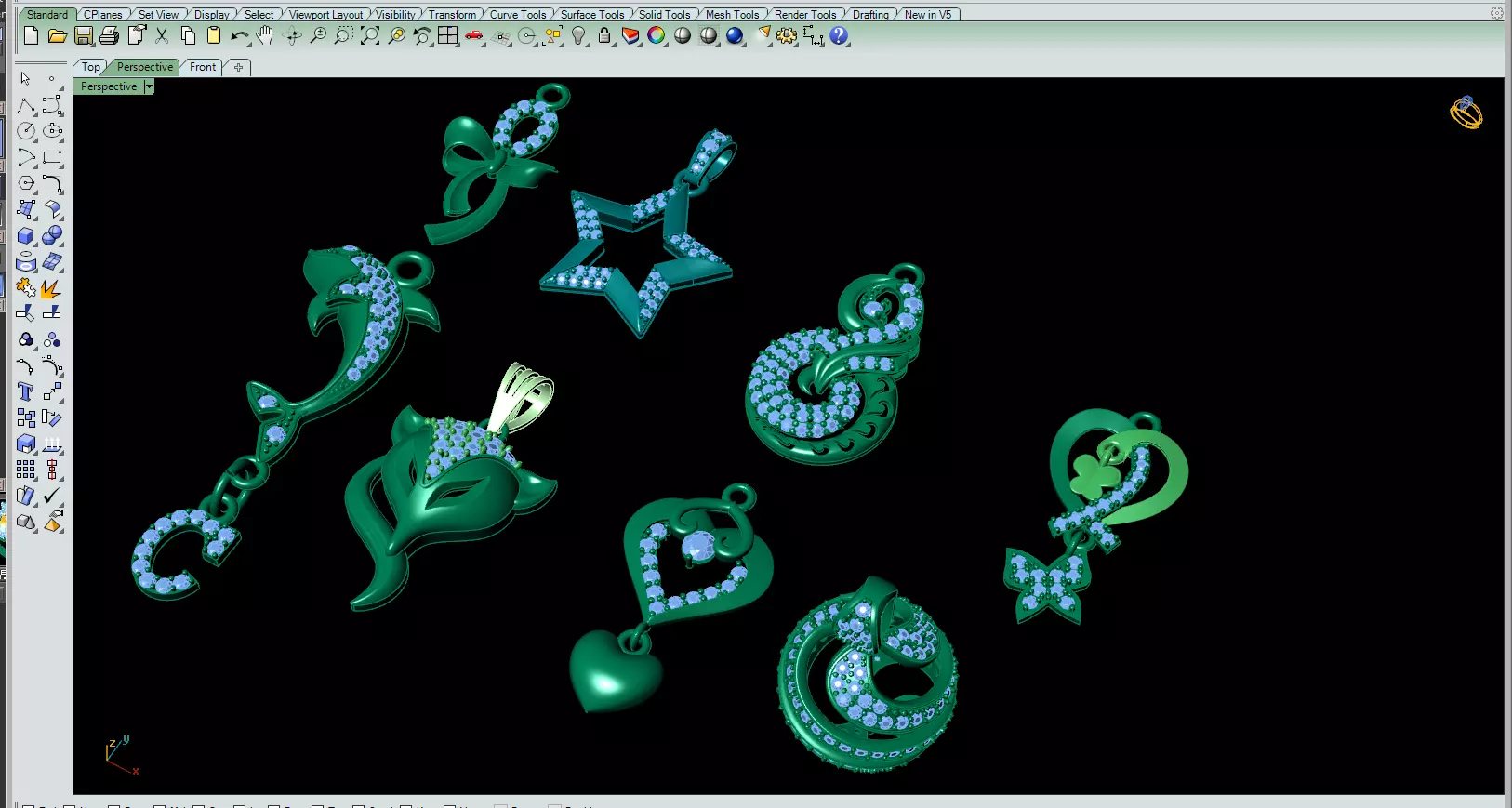Click the Zoom Extents icon
The width and height of the screenshot is (1512, 808).
[370, 35]
